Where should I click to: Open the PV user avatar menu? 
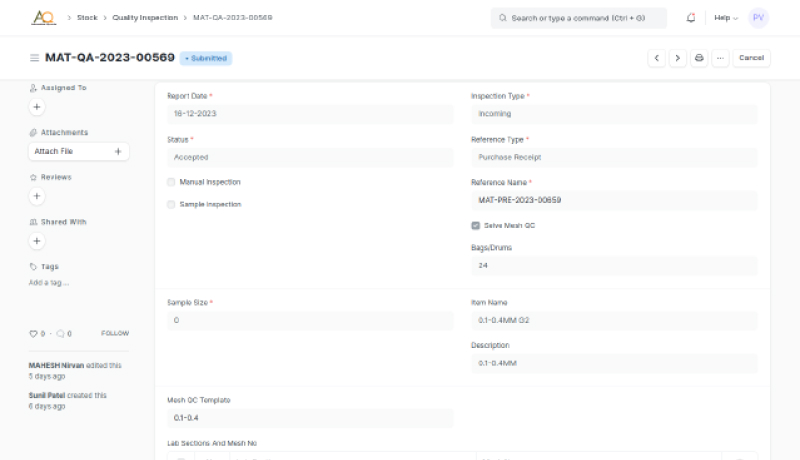pos(758,18)
